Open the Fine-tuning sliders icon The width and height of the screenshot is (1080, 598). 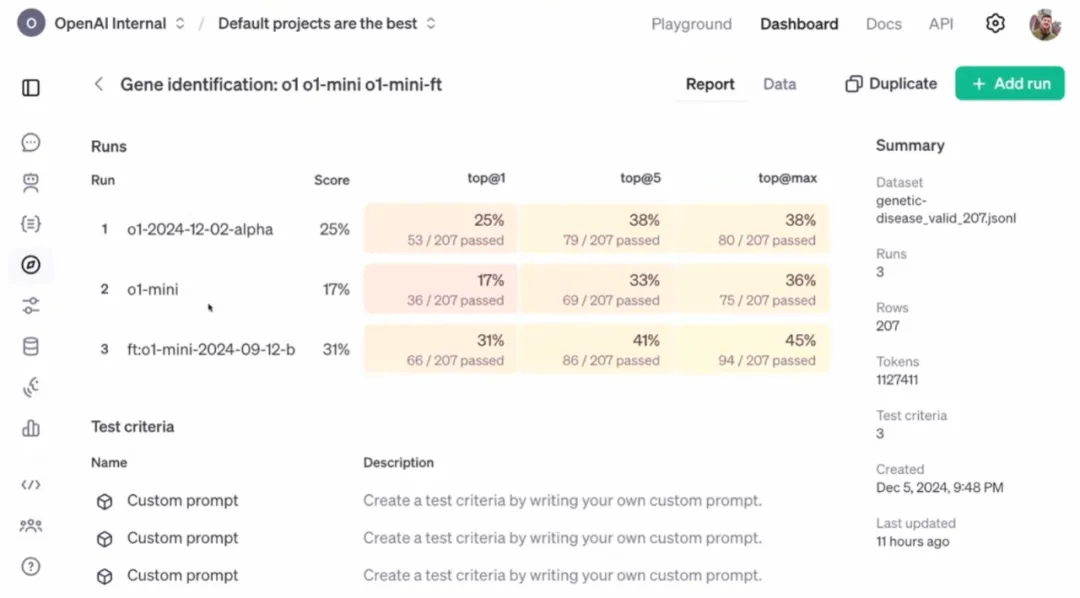tap(31, 305)
